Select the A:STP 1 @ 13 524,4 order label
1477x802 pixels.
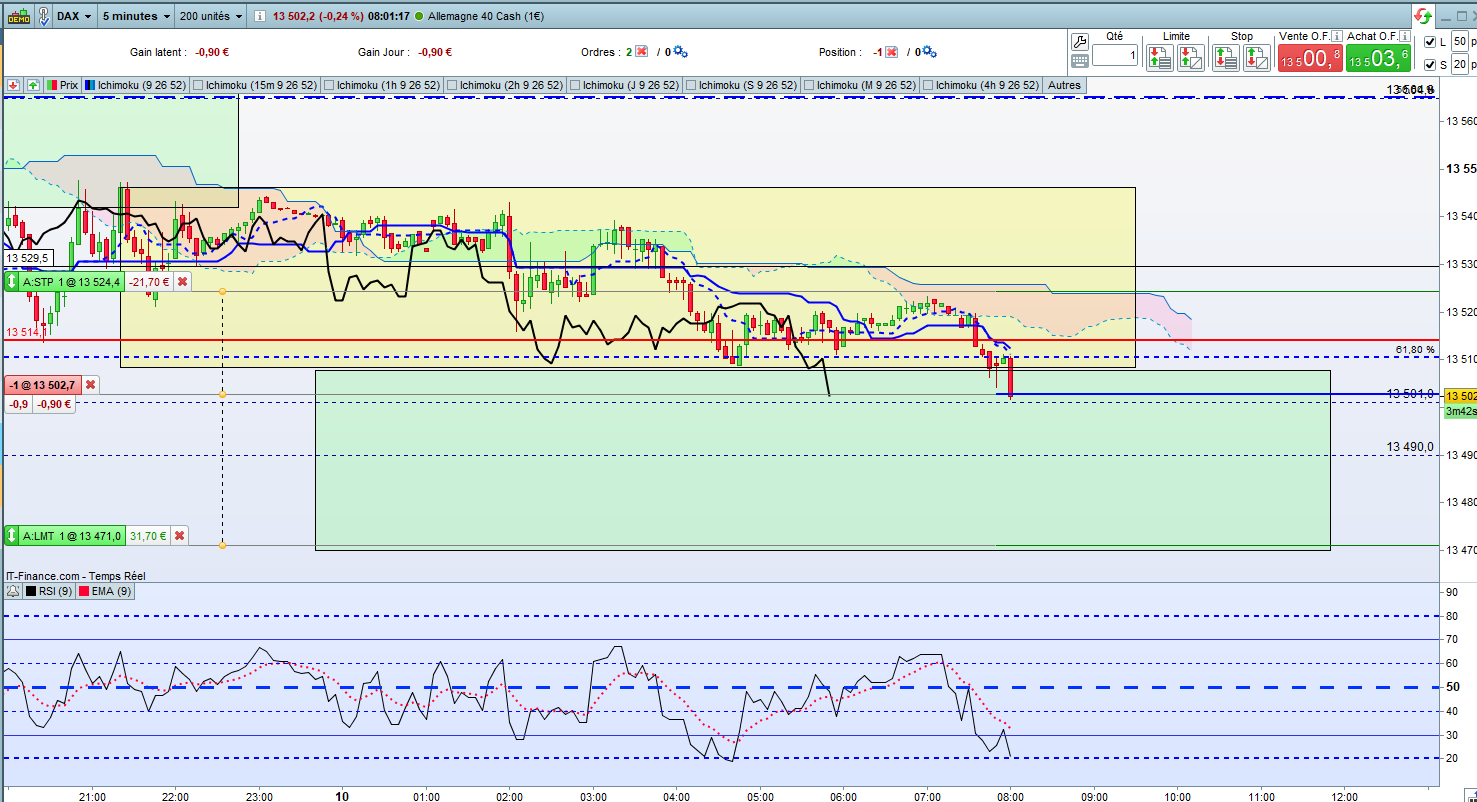click(73, 282)
